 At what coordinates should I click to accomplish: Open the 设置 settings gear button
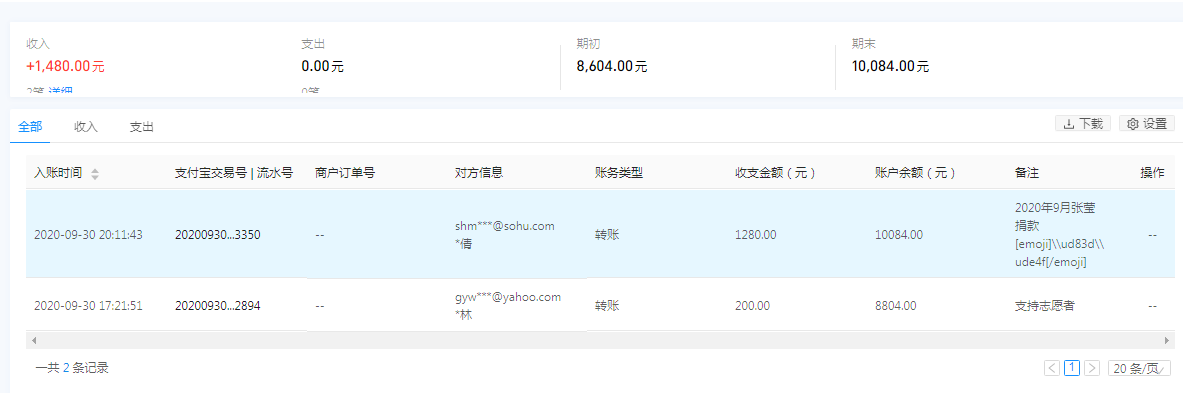click(1147, 124)
